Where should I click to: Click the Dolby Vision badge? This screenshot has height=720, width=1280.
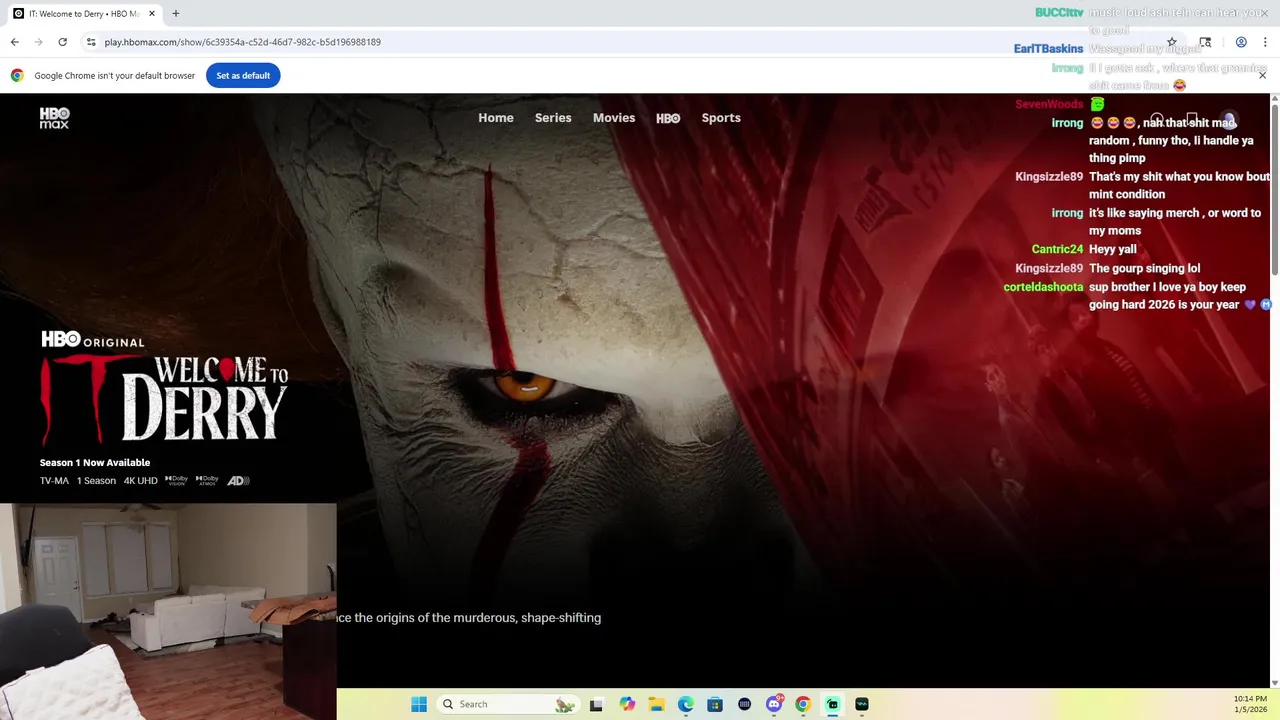tap(177, 481)
